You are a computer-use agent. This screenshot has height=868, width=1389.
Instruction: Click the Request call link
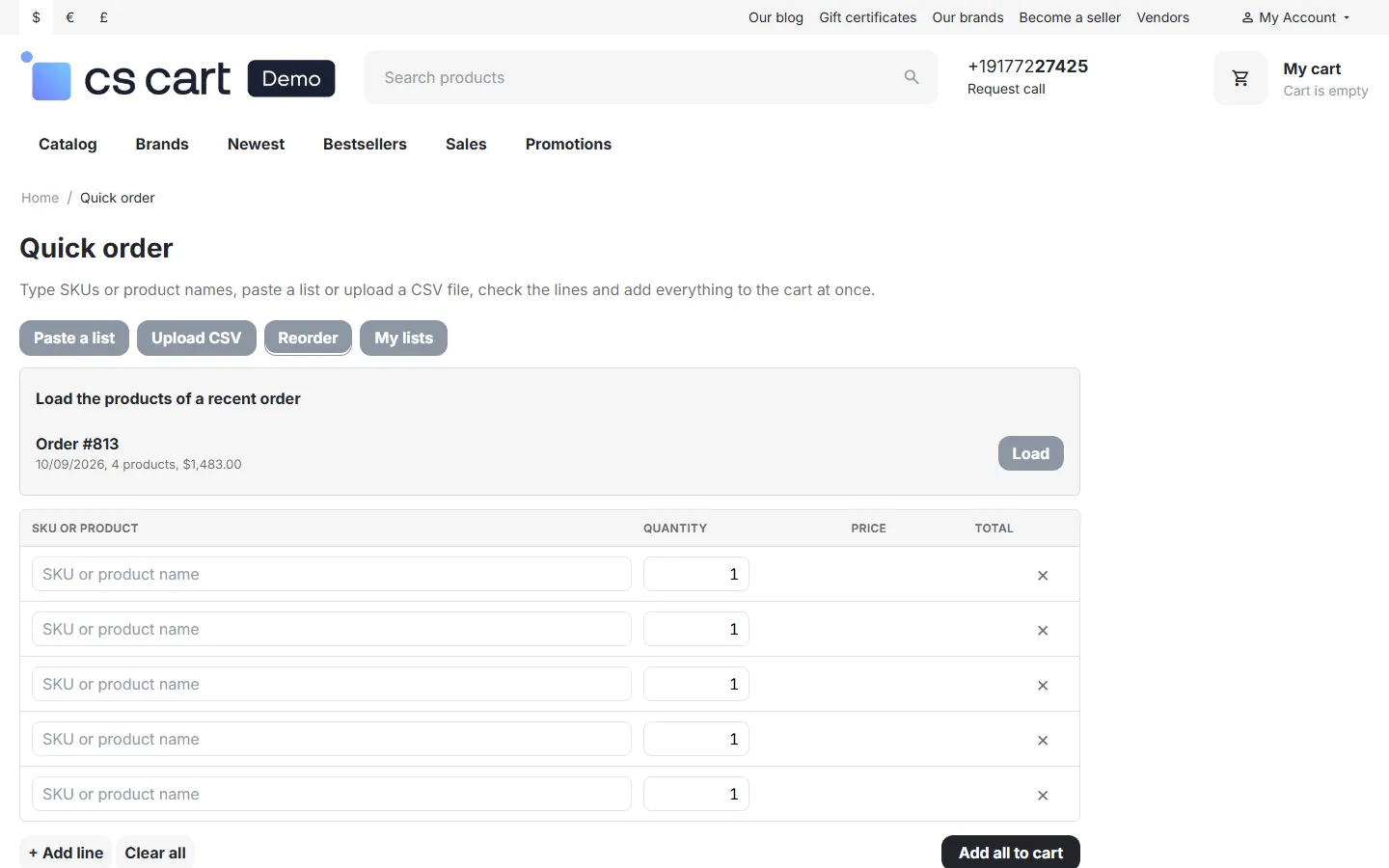click(1006, 89)
